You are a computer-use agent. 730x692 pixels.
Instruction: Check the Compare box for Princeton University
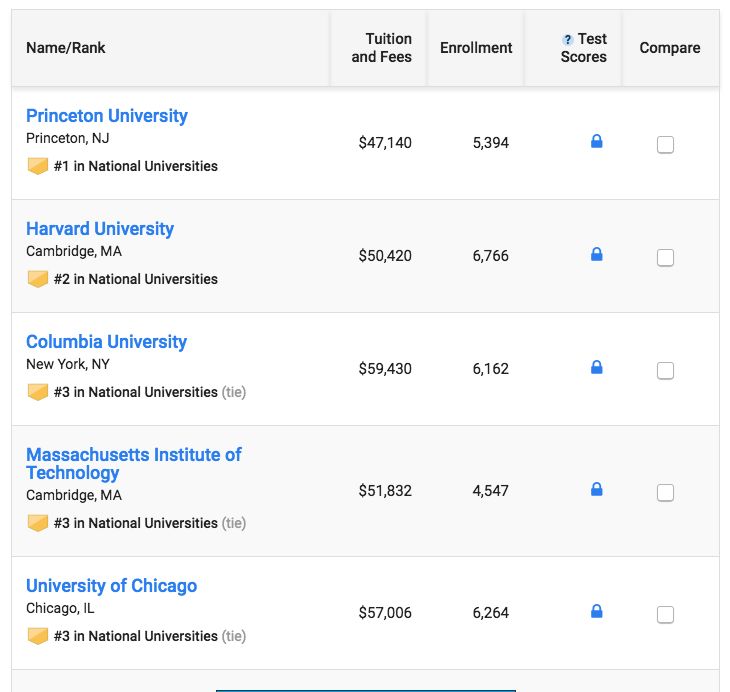coord(665,145)
